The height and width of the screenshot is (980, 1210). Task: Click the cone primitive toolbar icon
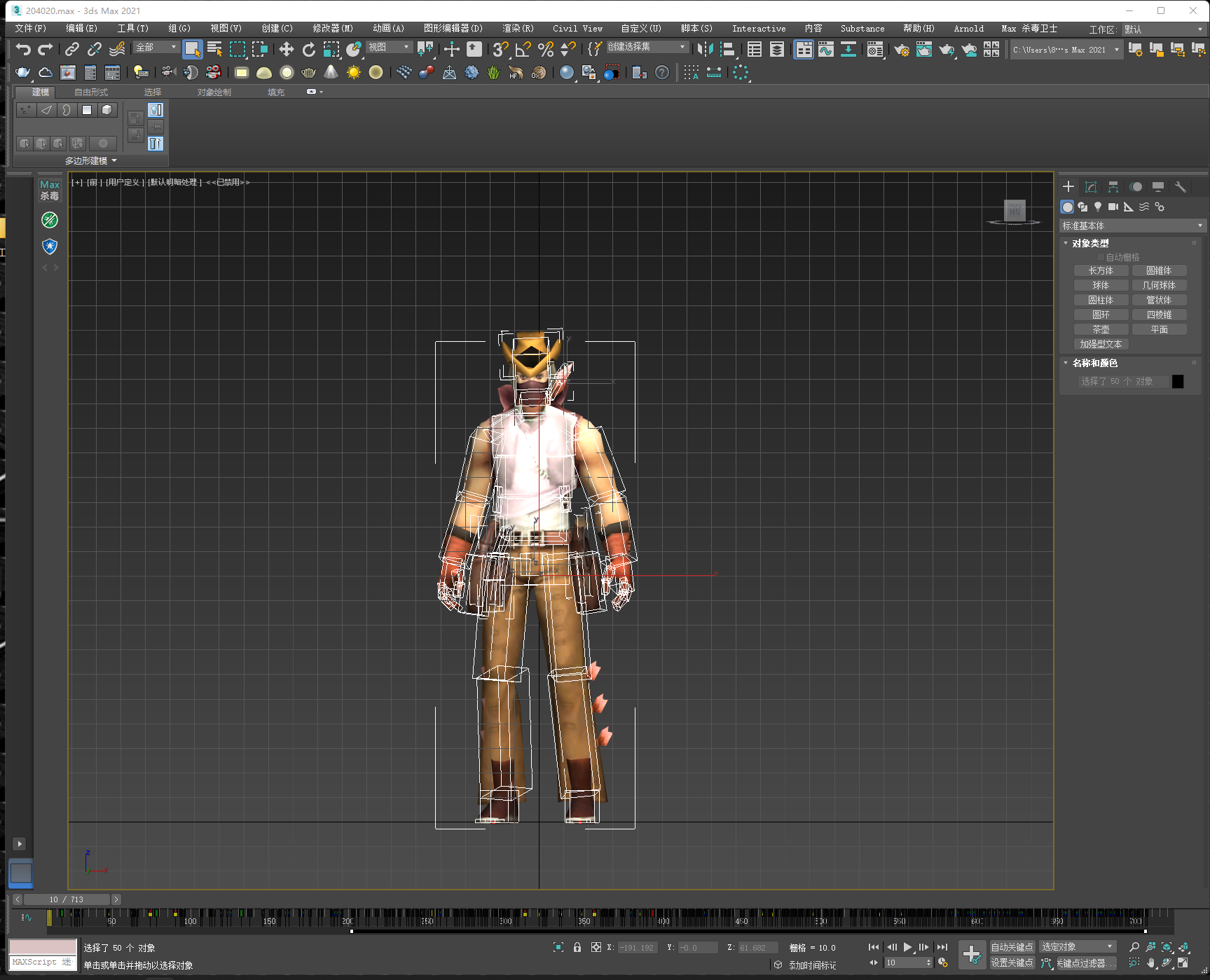point(331,72)
